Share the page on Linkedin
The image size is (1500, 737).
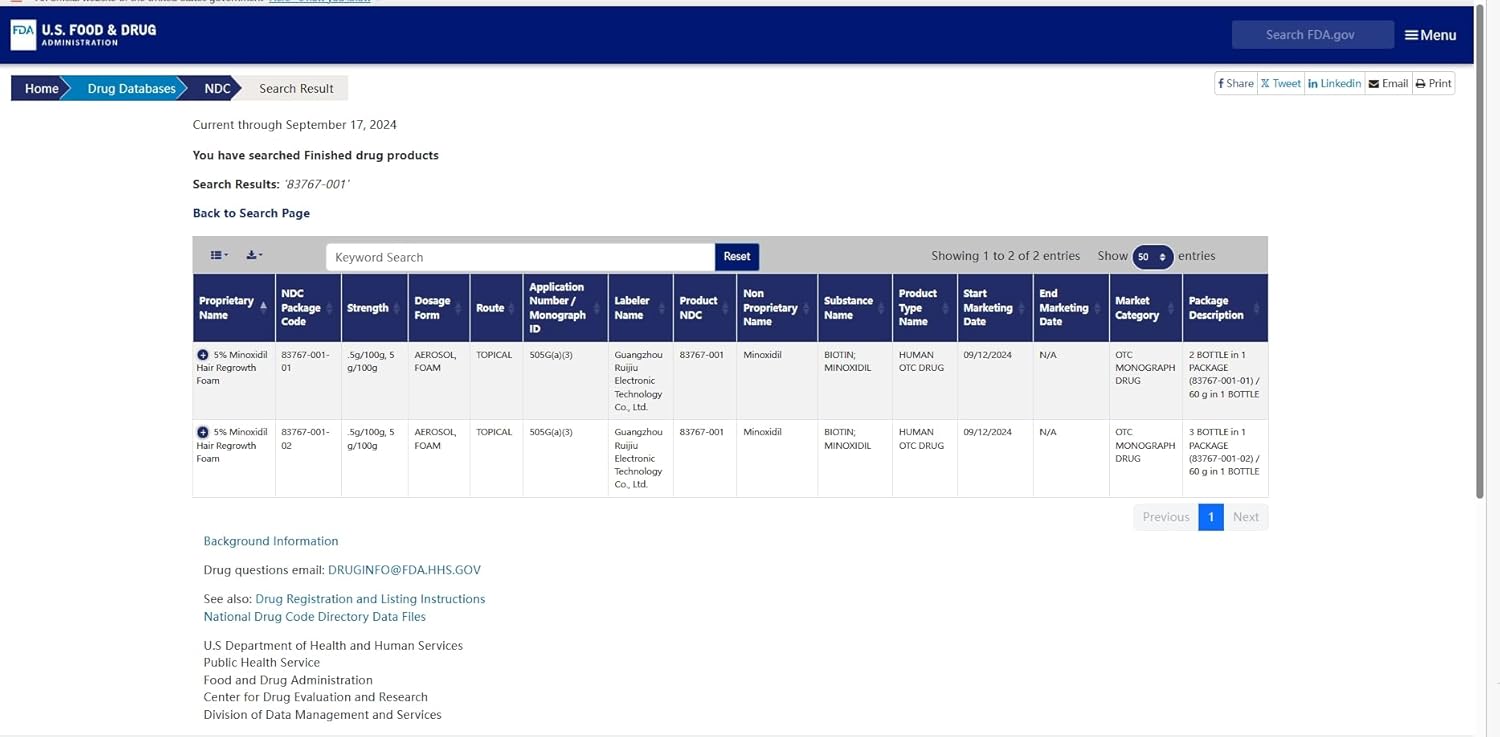pyautogui.click(x=1335, y=84)
